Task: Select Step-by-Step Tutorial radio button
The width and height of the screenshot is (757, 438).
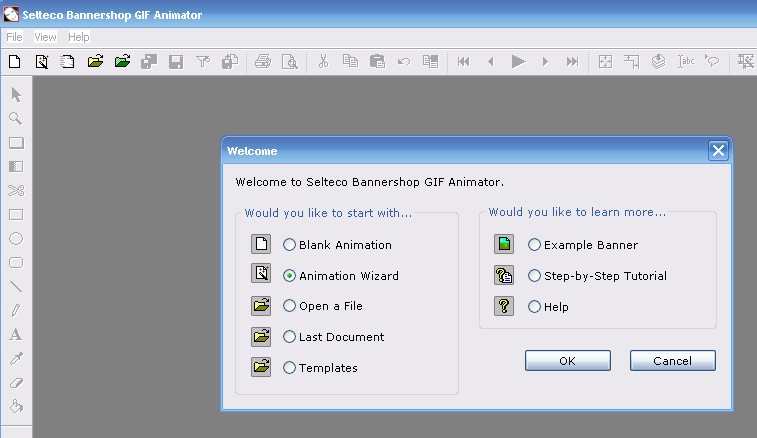Action: click(534, 275)
